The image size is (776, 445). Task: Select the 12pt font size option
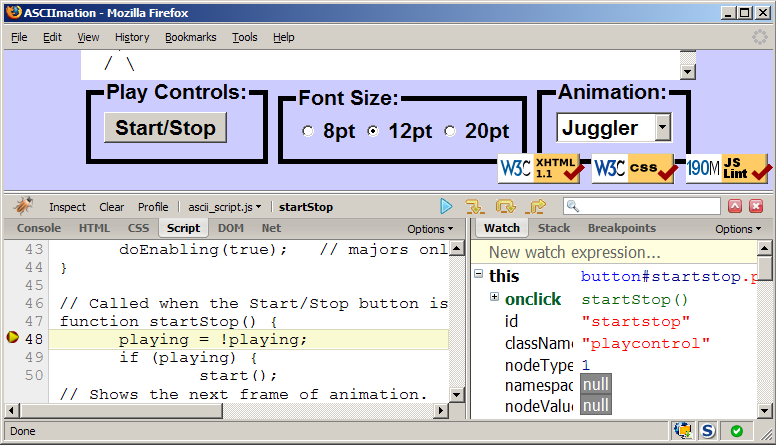(x=374, y=131)
